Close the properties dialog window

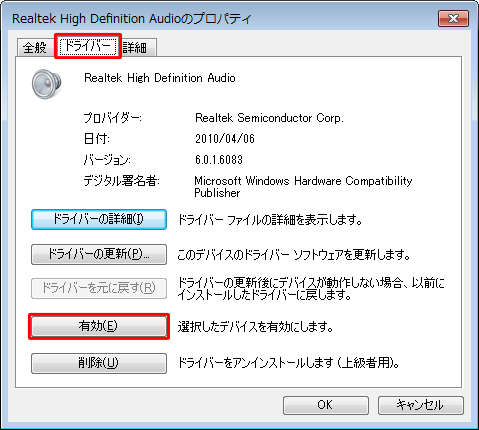pos(453,18)
